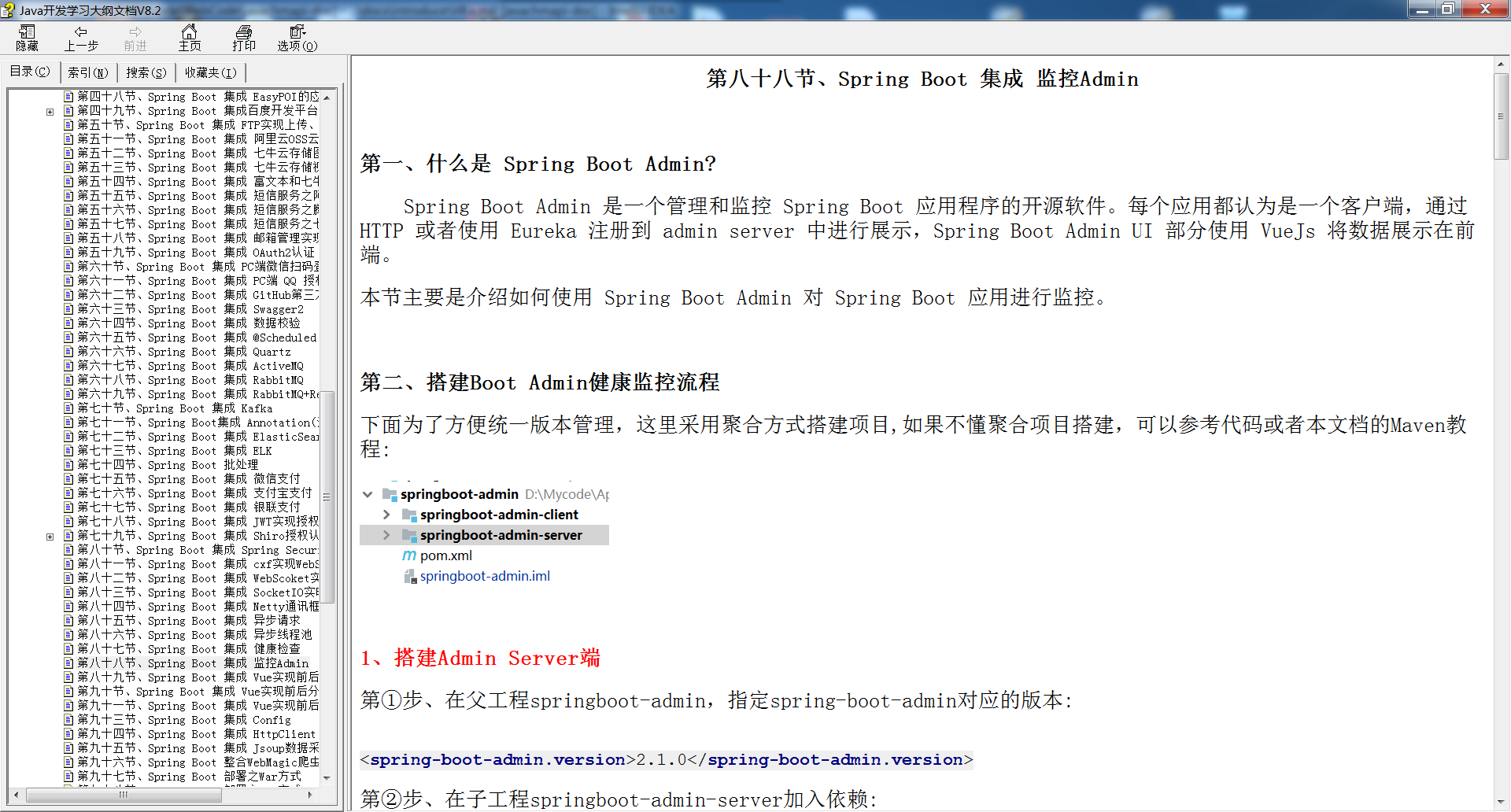Open topic 第六十五节 @Scheduled
Screen dimensions: 1511x812
click(x=197, y=338)
